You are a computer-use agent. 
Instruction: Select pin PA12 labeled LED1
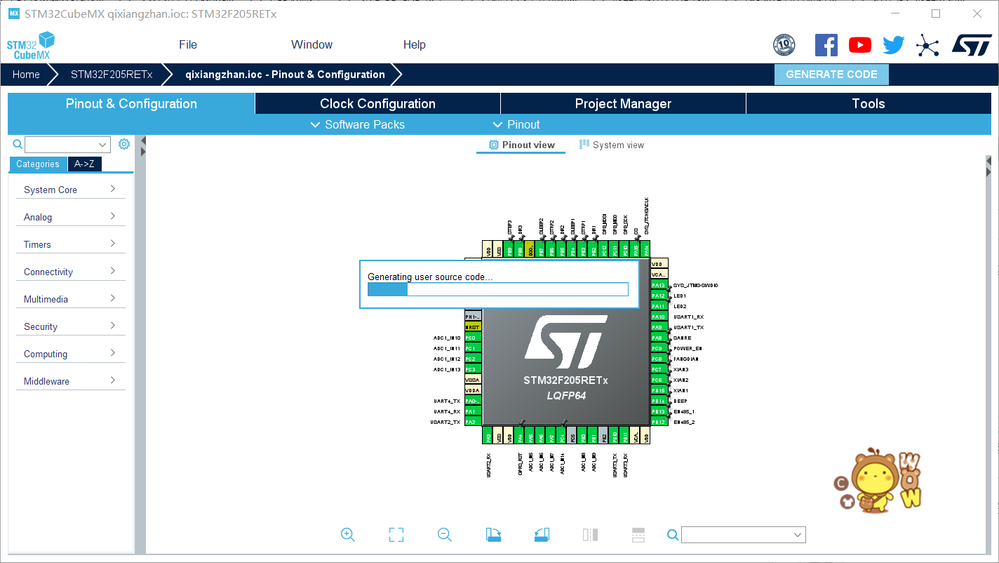pos(658,296)
